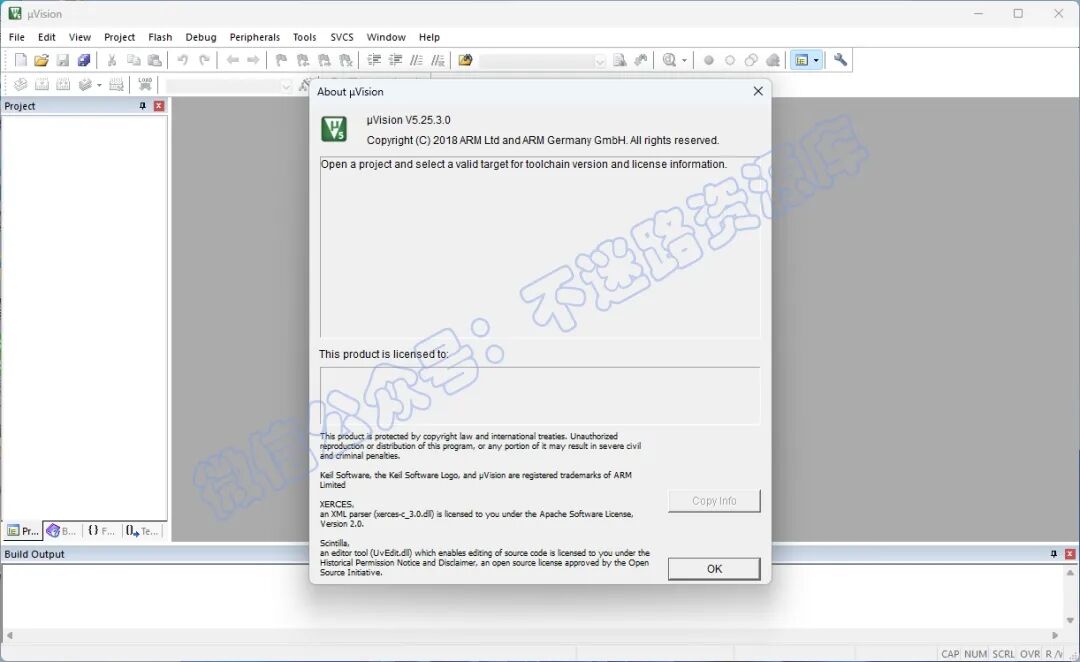Click the Clear All Bookmarks icon
Image resolution: width=1080 pixels, height=662 pixels.
coord(346,61)
